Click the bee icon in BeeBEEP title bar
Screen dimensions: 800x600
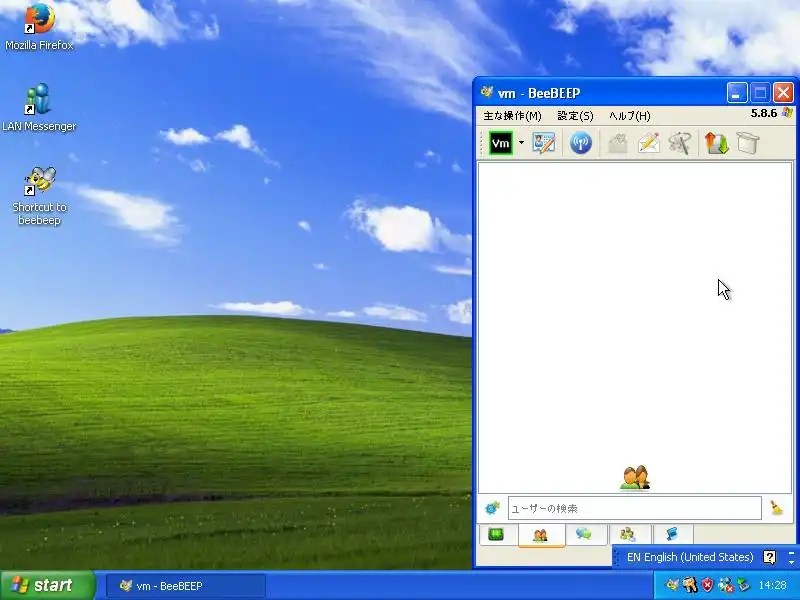tap(487, 92)
